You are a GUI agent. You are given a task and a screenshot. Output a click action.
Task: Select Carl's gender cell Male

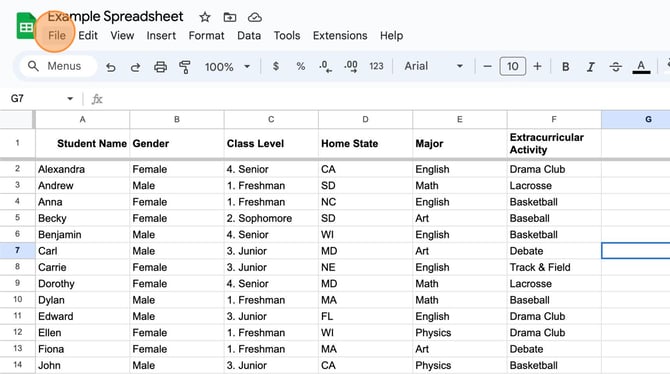click(177, 251)
